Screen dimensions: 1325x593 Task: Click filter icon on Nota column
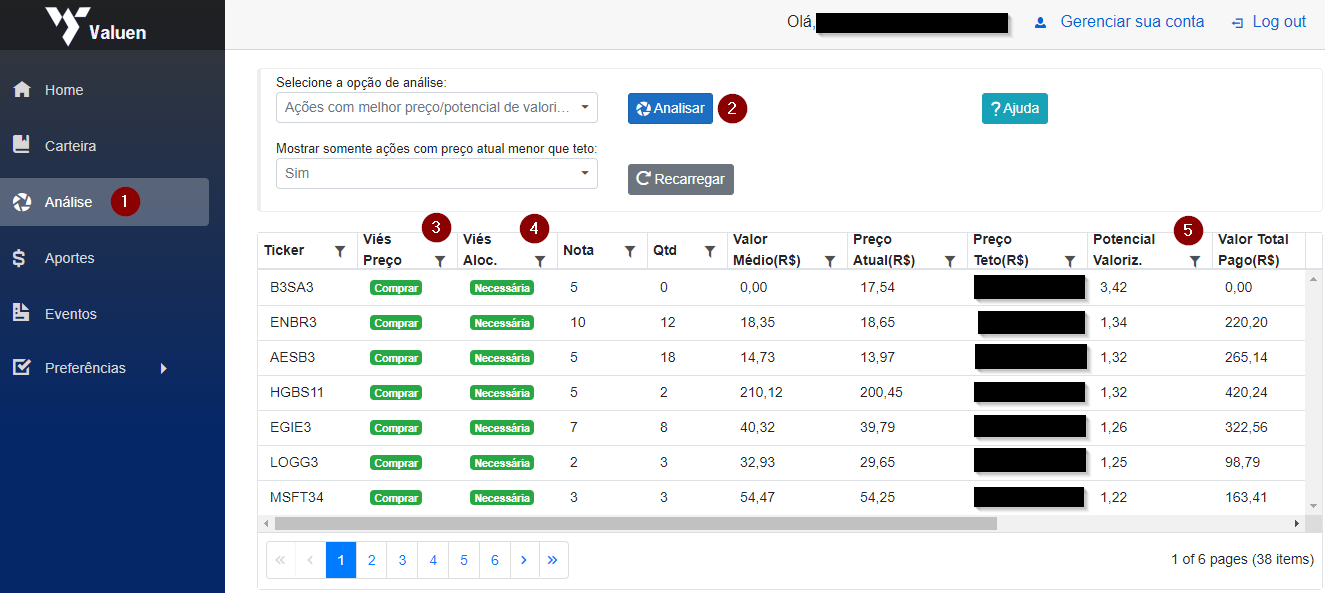[629, 251]
